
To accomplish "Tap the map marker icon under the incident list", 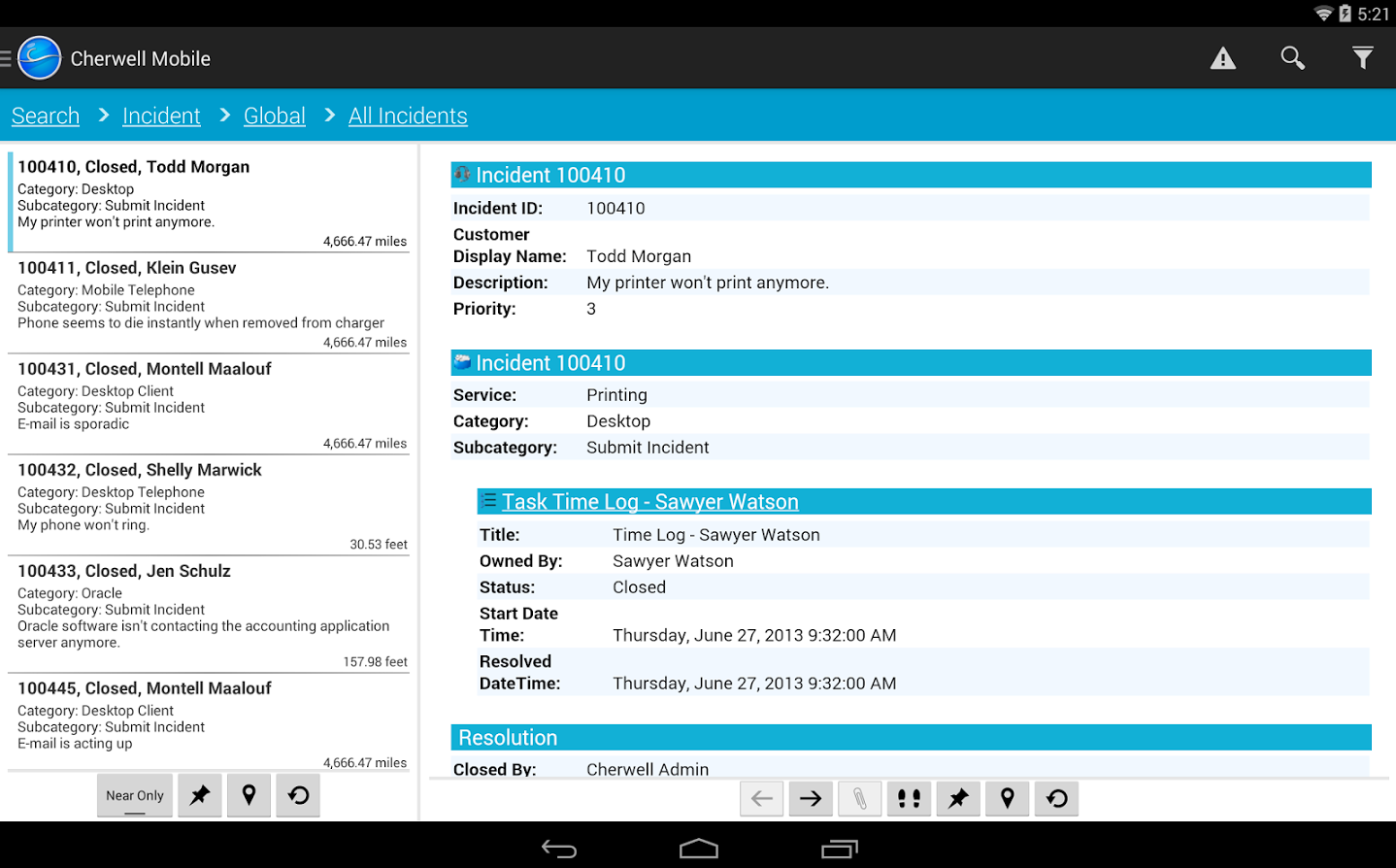I will [x=249, y=795].
